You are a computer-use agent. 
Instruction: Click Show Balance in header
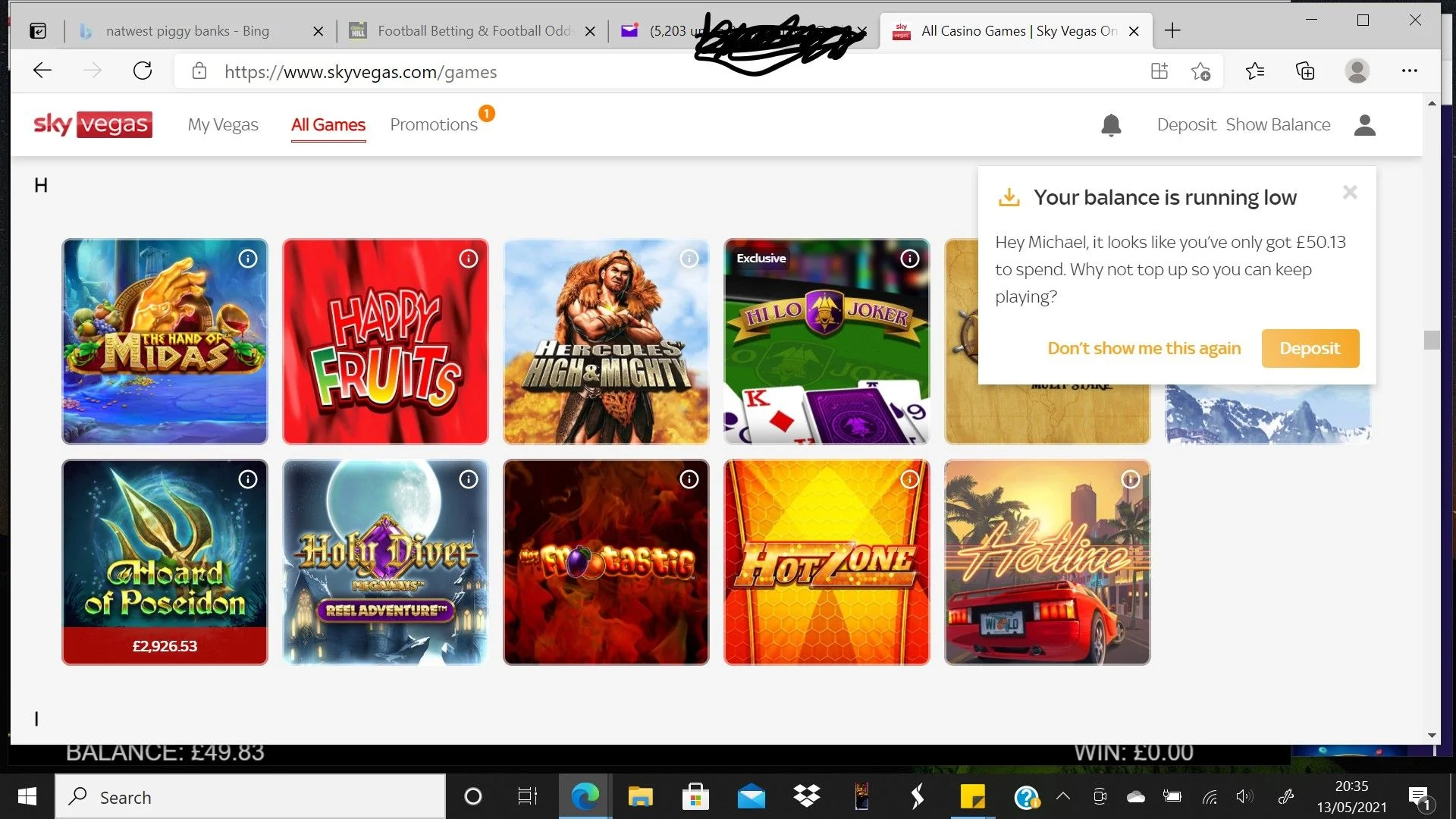(x=1279, y=125)
